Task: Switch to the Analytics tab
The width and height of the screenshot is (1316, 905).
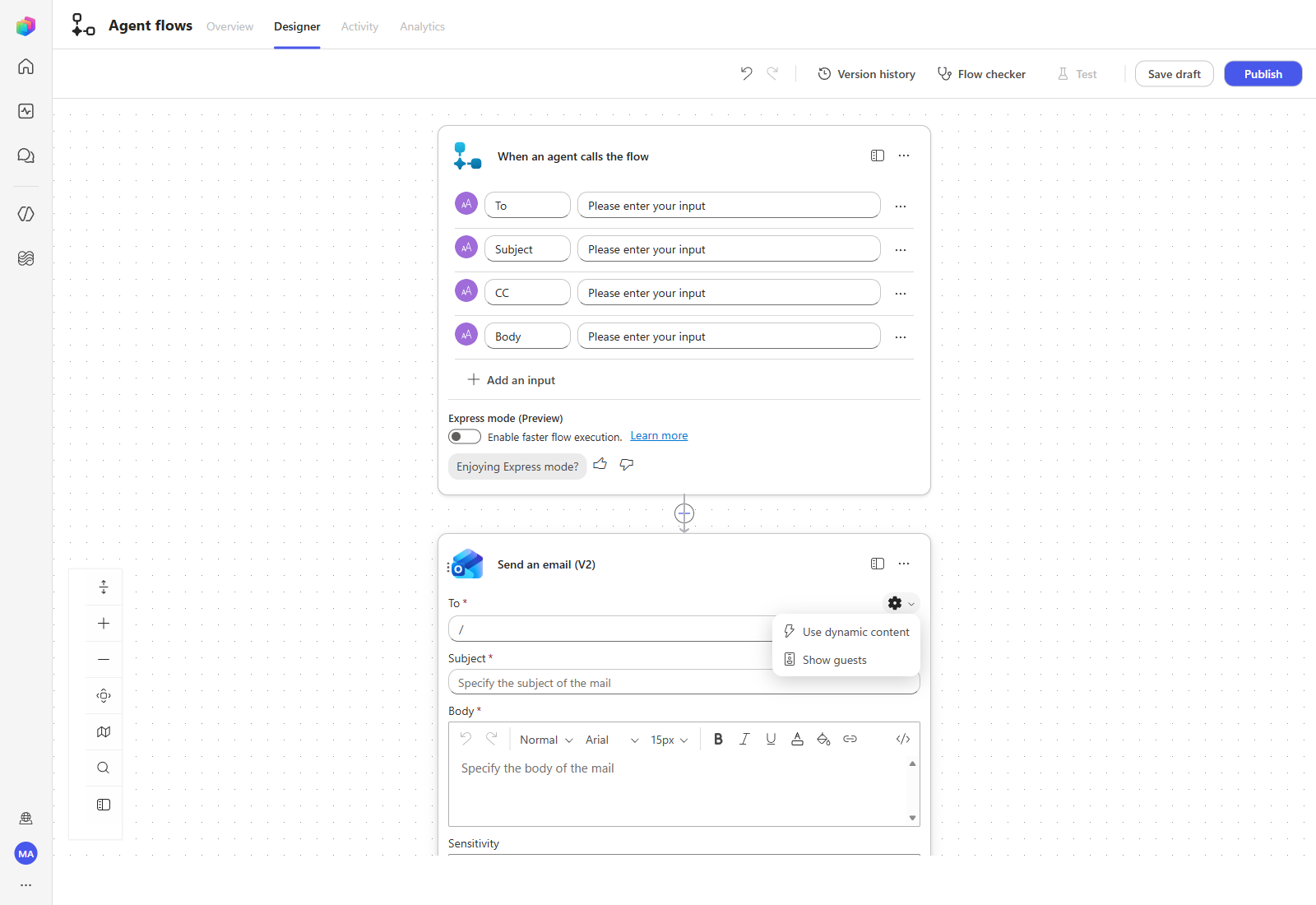Action: point(422,26)
